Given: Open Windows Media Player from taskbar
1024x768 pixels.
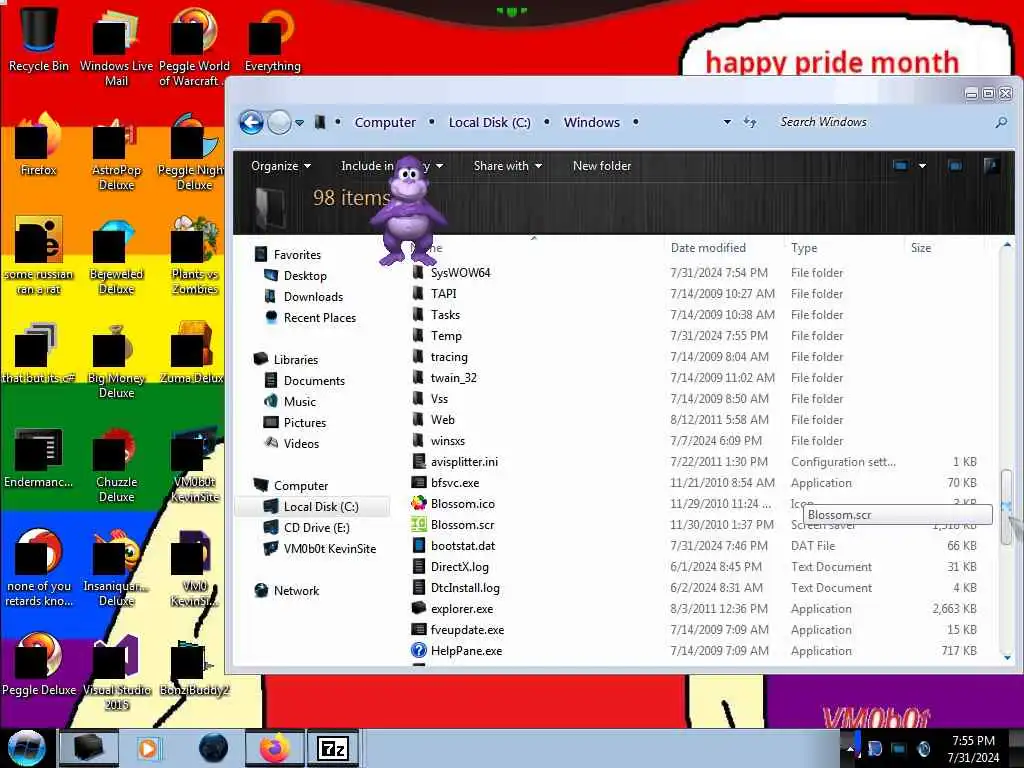Looking at the screenshot, I should 148,748.
